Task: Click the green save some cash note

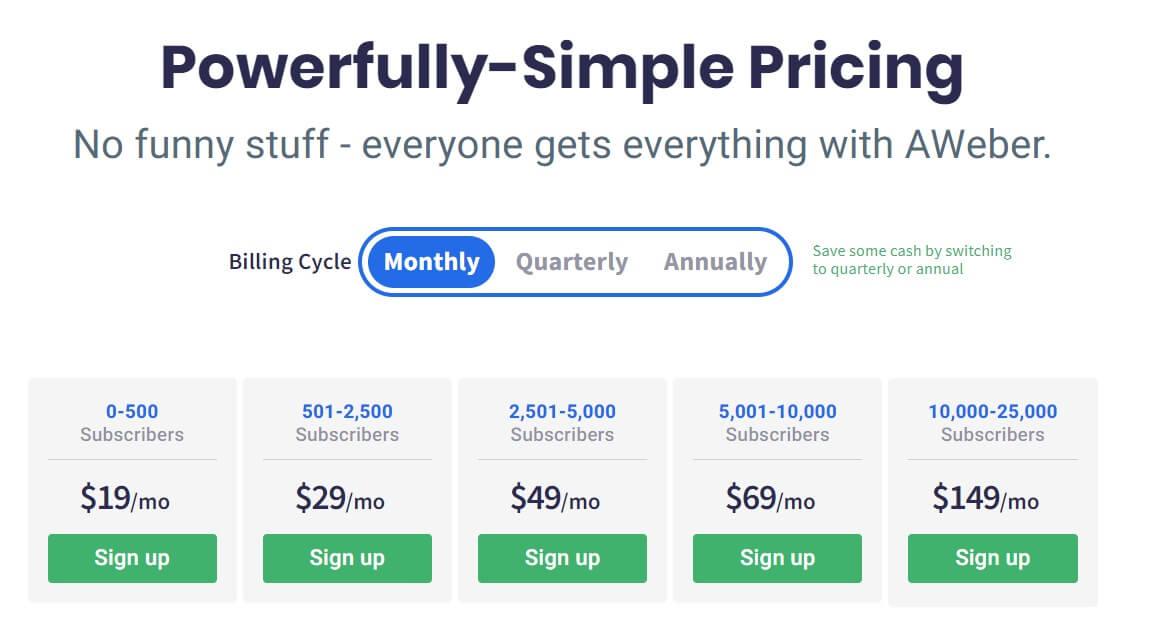Action: [x=911, y=260]
